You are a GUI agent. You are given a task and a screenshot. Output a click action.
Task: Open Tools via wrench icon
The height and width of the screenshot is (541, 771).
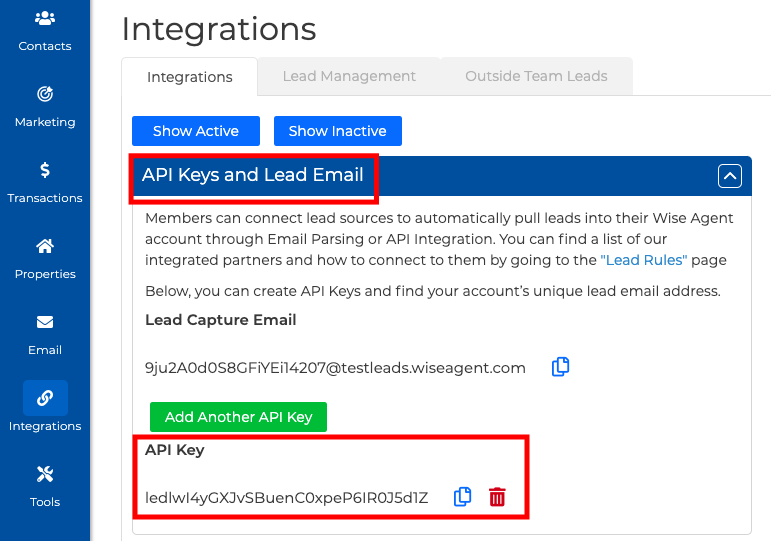(x=45, y=474)
